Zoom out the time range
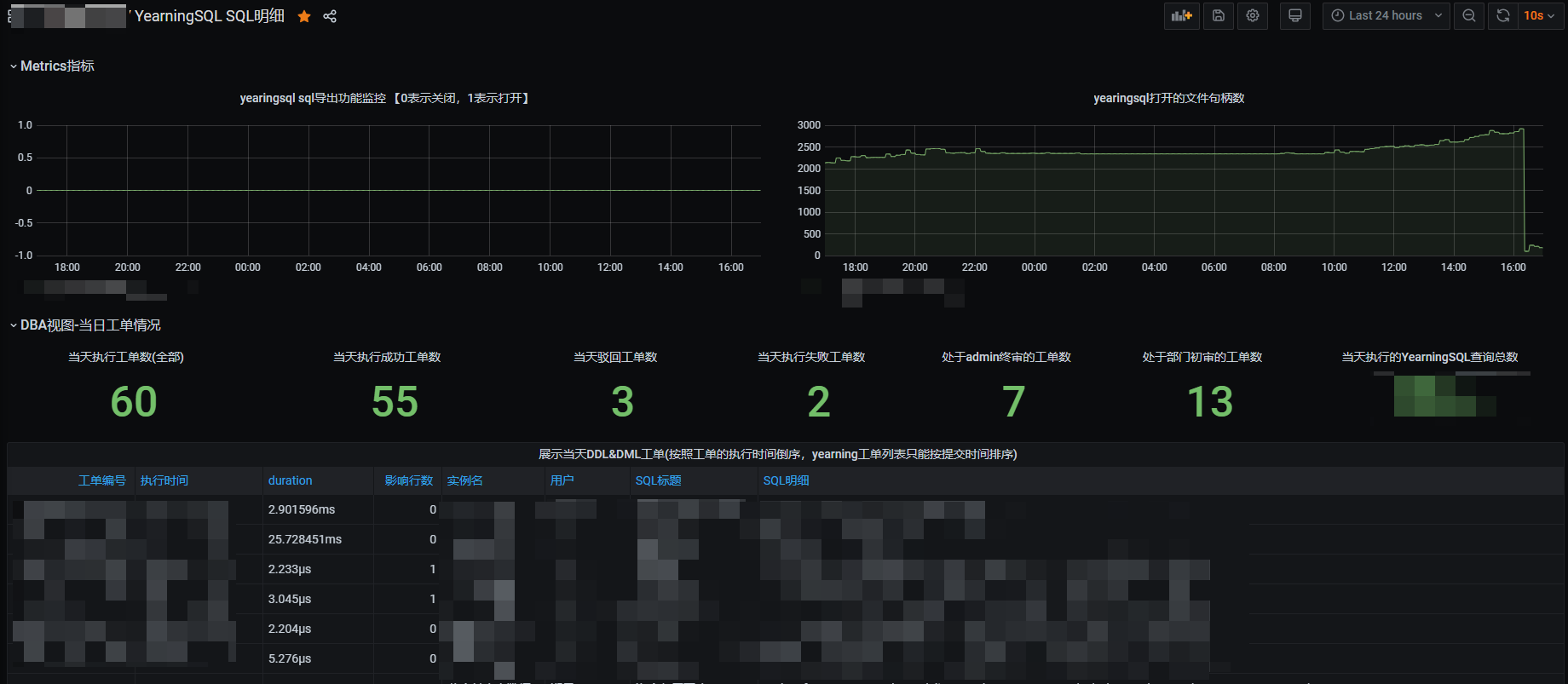Image resolution: width=1568 pixels, height=684 pixels. pyautogui.click(x=1469, y=15)
